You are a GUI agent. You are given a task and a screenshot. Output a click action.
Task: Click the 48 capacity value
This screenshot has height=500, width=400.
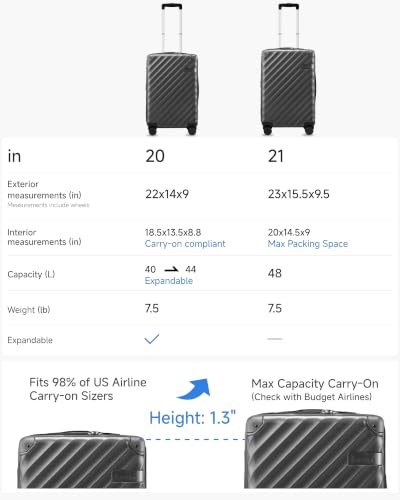click(x=275, y=273)
